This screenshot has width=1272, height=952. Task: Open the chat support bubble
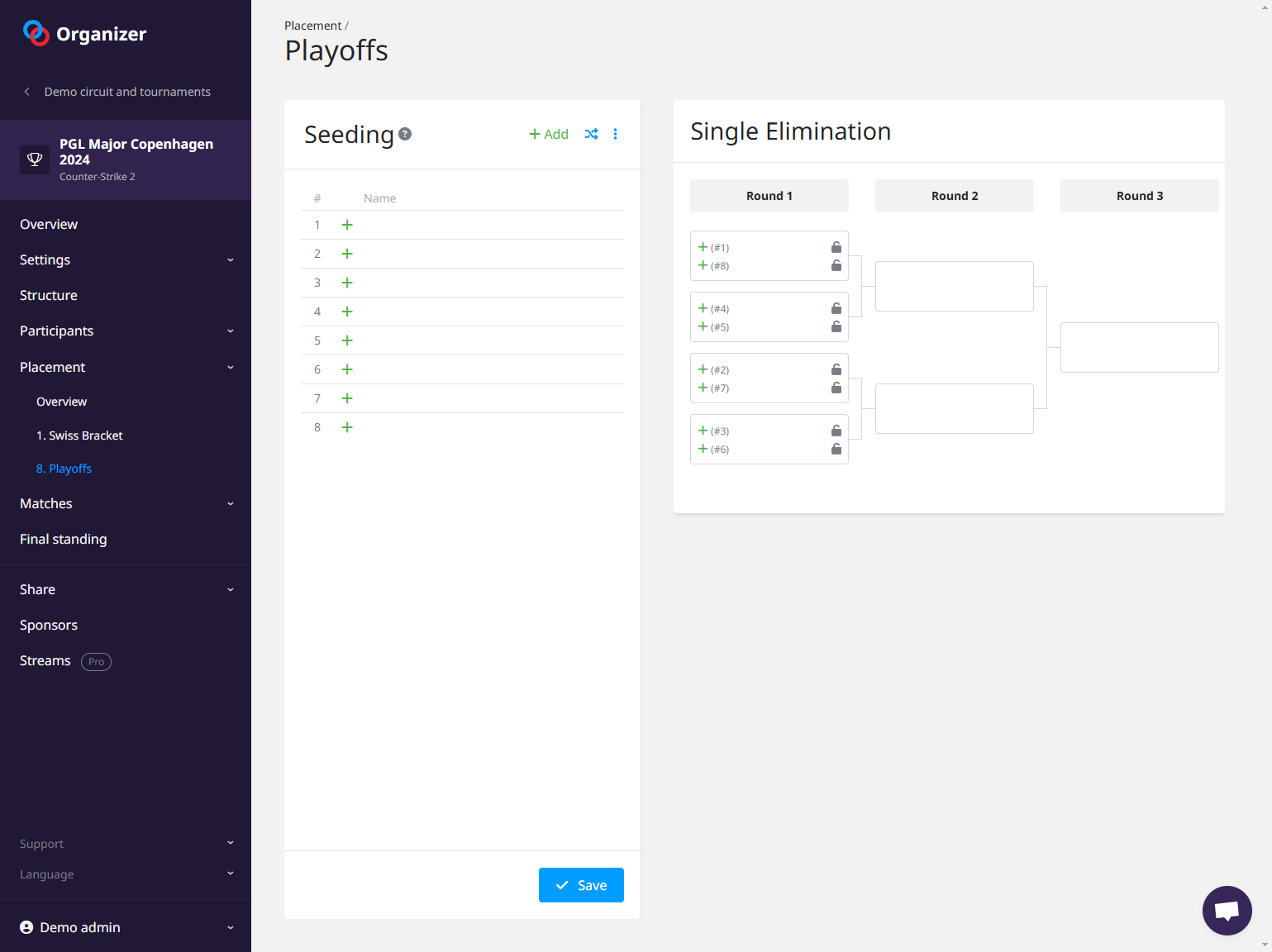pos(1227,910)
